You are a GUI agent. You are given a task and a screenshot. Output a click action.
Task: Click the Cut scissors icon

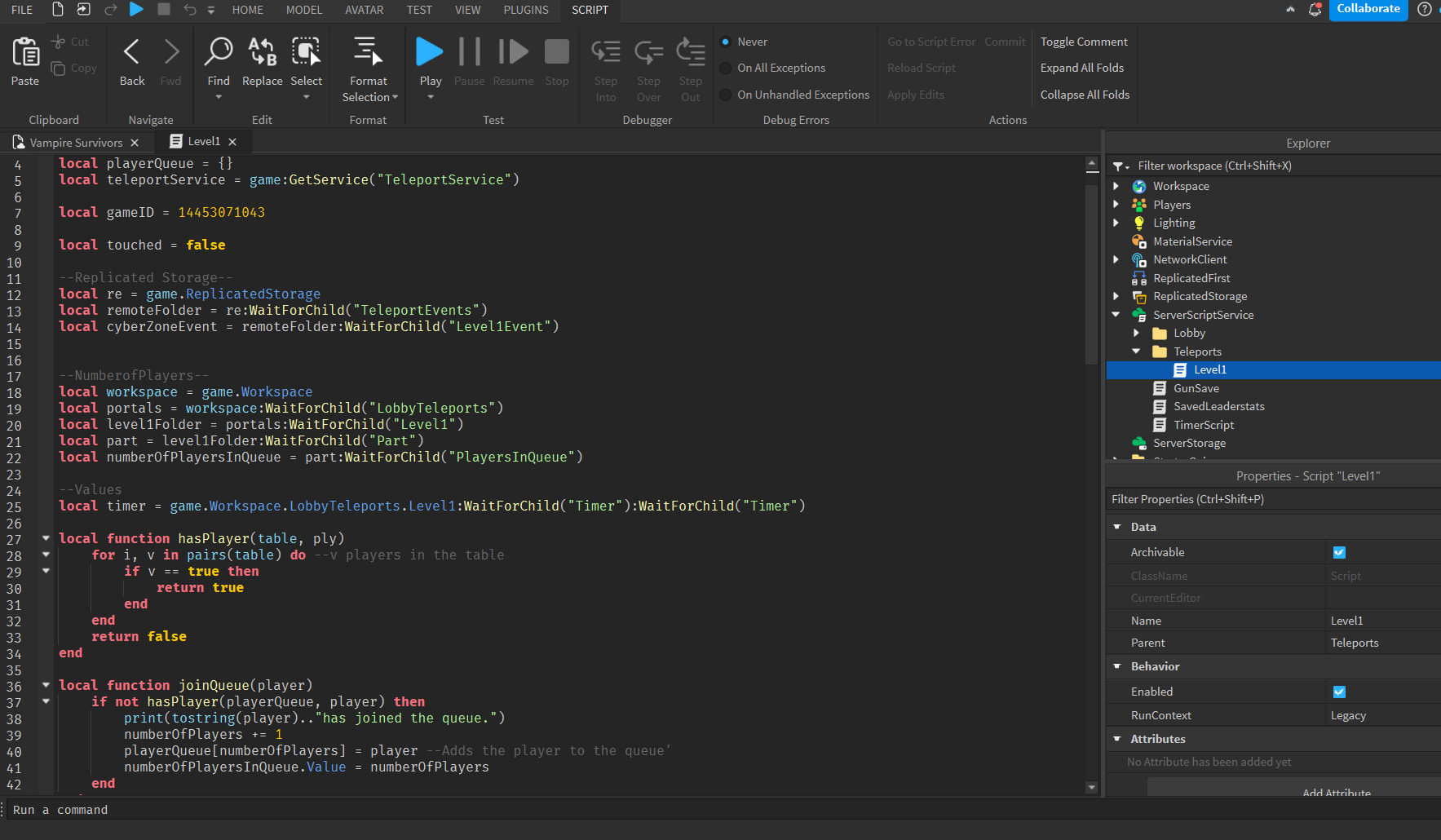[x=58, y=42]
